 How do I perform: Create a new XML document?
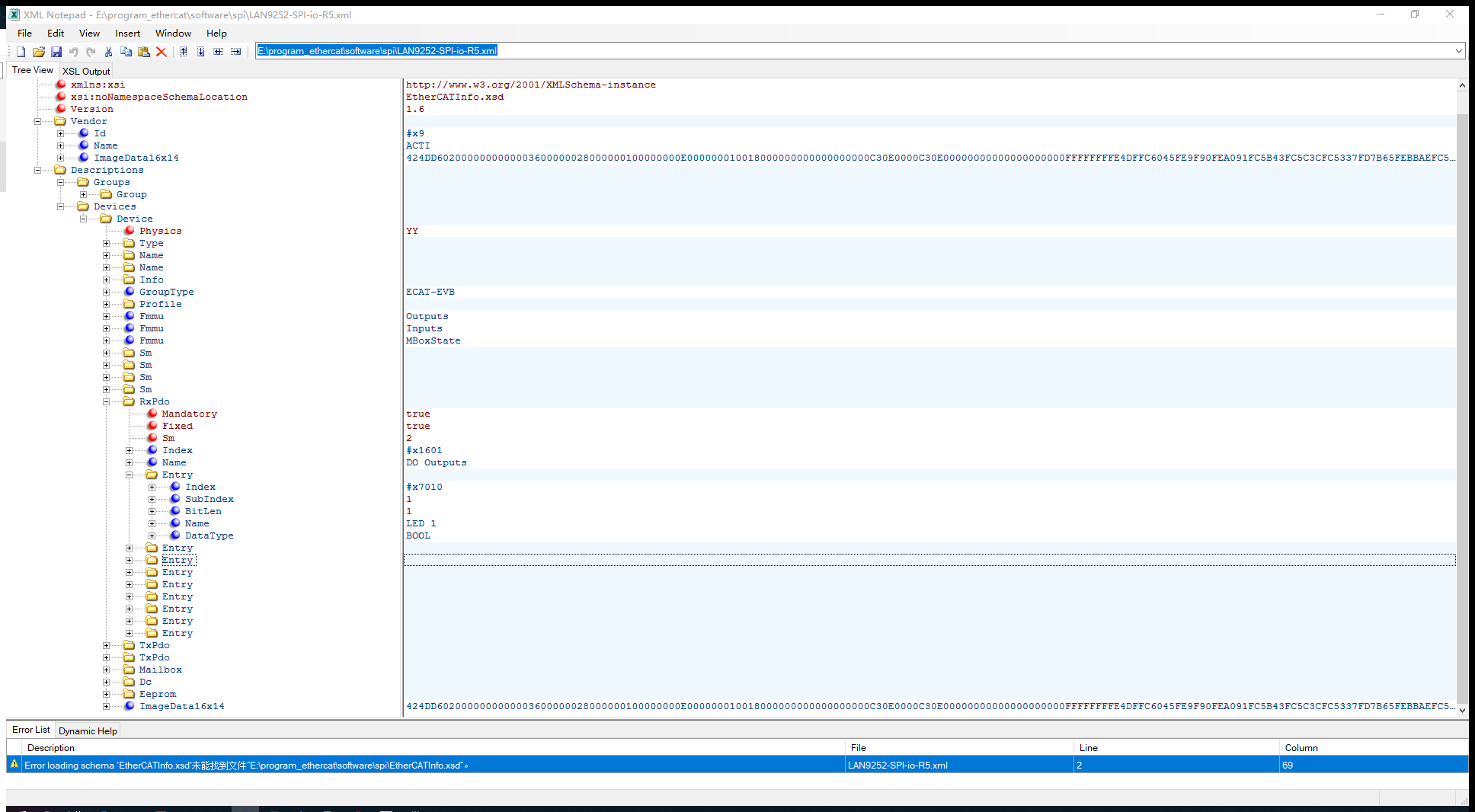pos(21,51)
